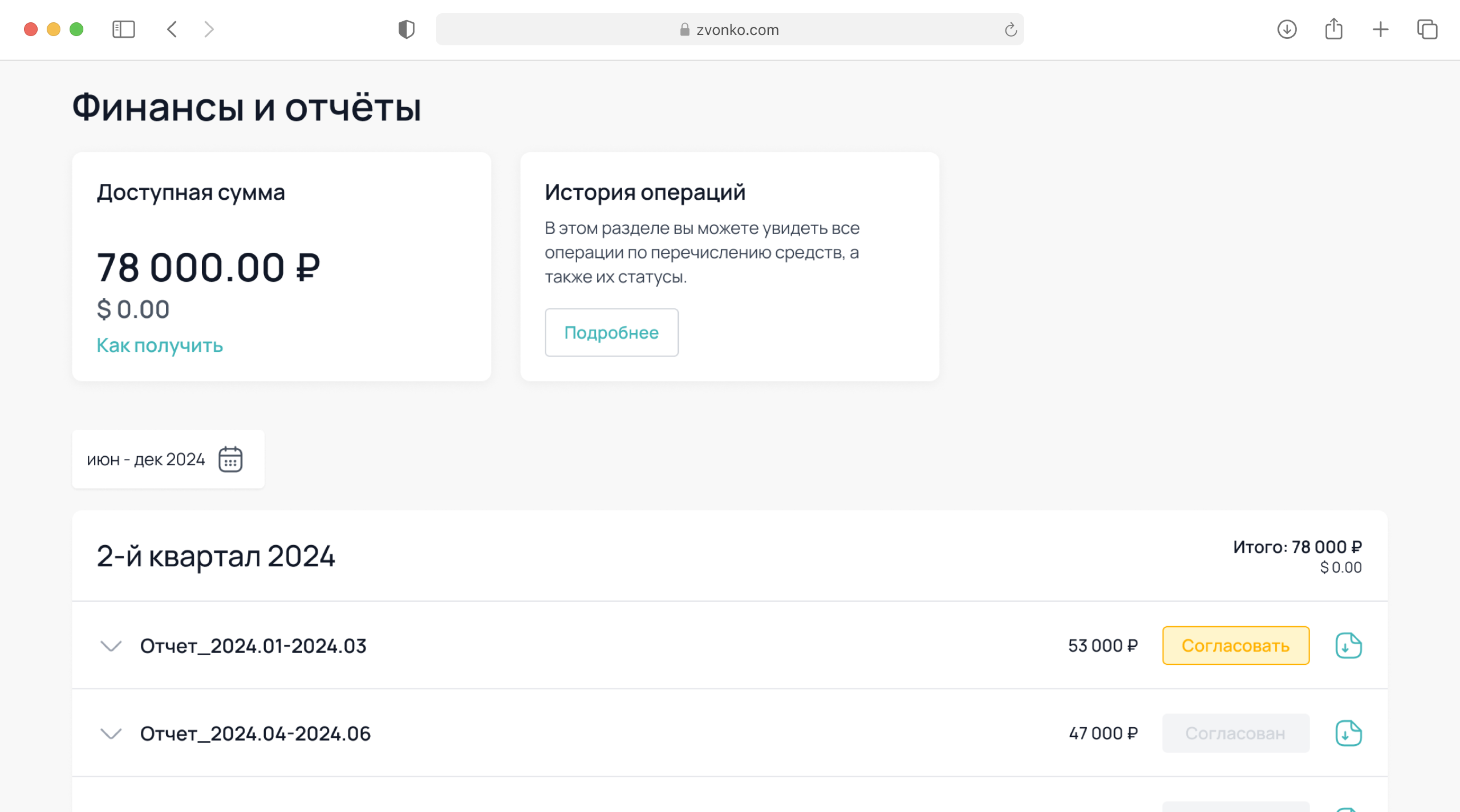Show the tab overview
The width and height of the screenshot is (1460, 812).
1427,29
